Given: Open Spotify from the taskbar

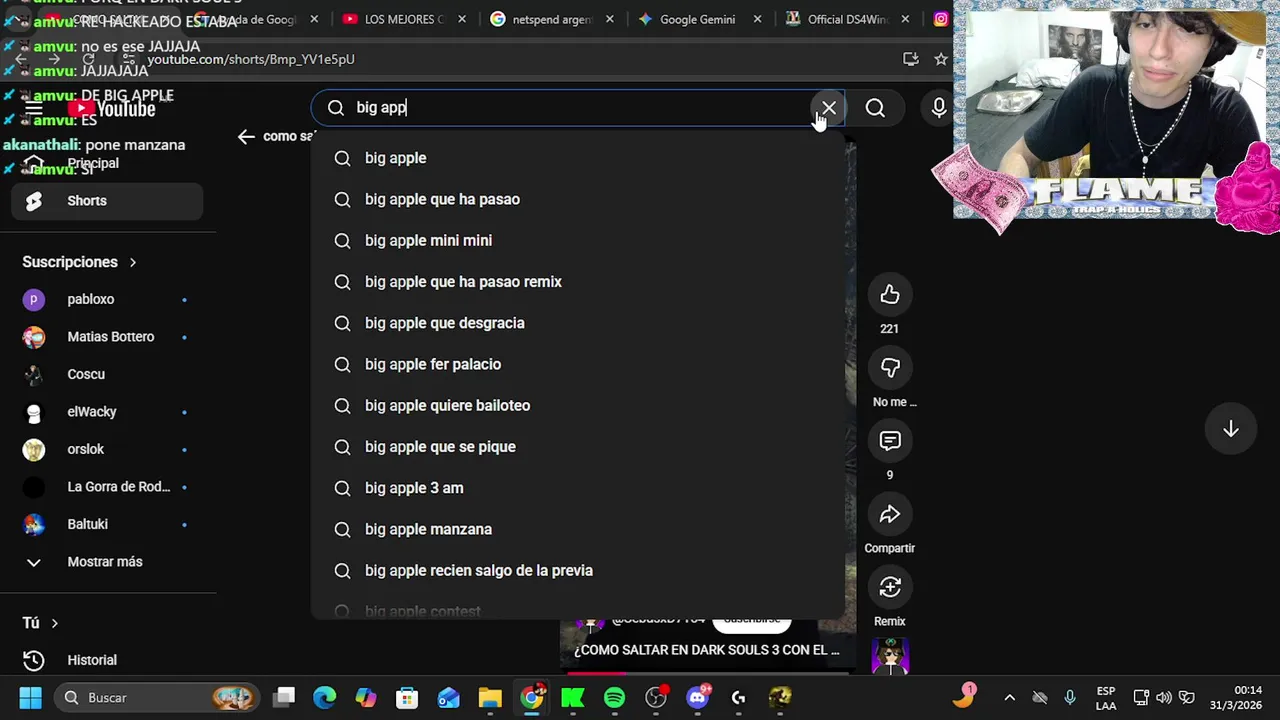Looking at the screenshot, I should (x=614, y=698).
